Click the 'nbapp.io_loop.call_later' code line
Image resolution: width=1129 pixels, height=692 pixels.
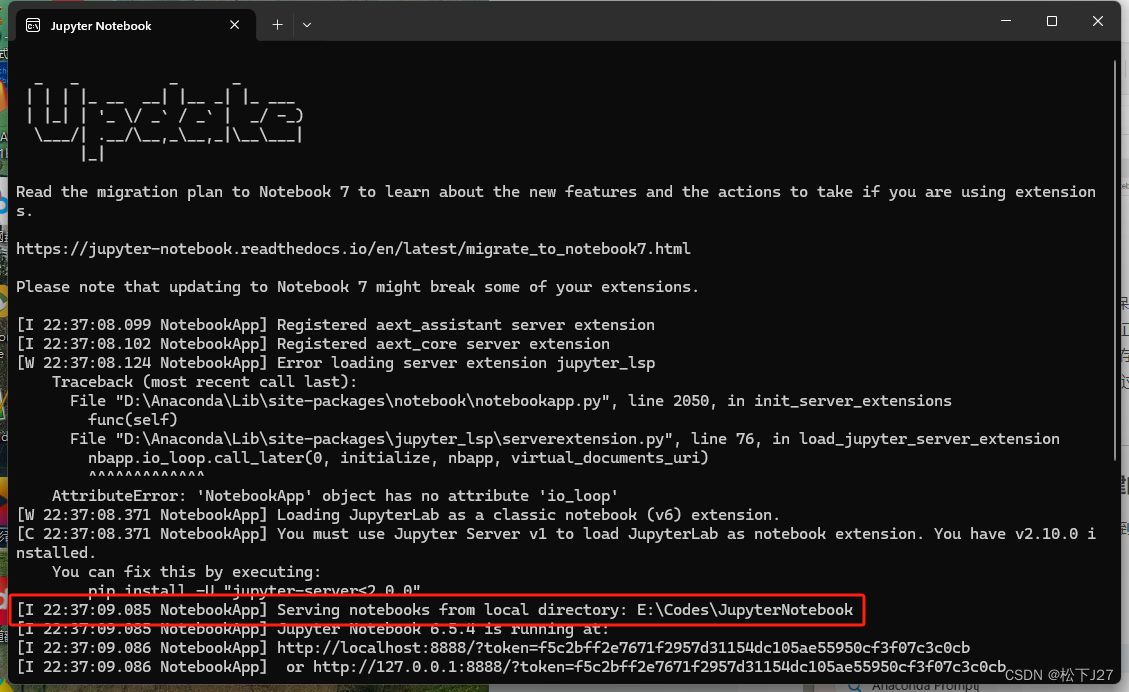(x=398, y=458)
